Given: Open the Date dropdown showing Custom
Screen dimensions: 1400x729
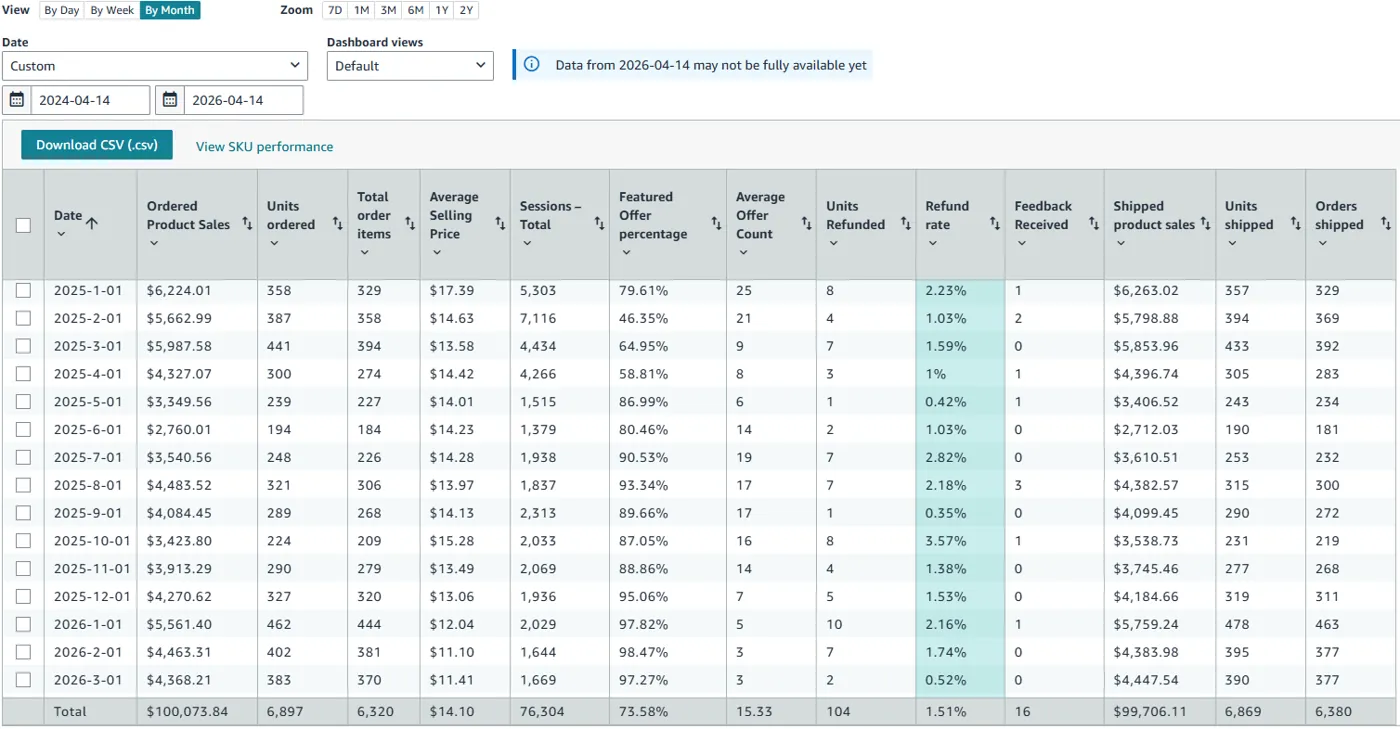Looking at the screenshot, I should (155, 65).
